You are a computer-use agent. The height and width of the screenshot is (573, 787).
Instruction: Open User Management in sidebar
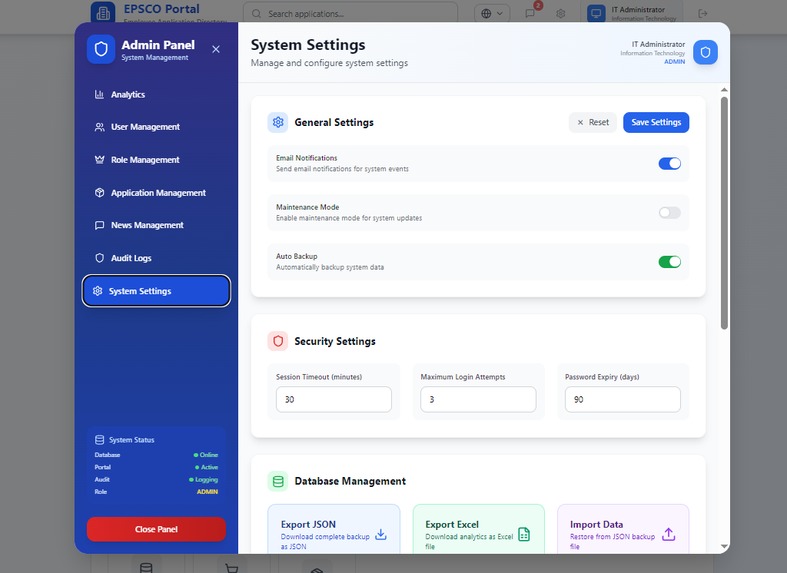pos(156,127)
